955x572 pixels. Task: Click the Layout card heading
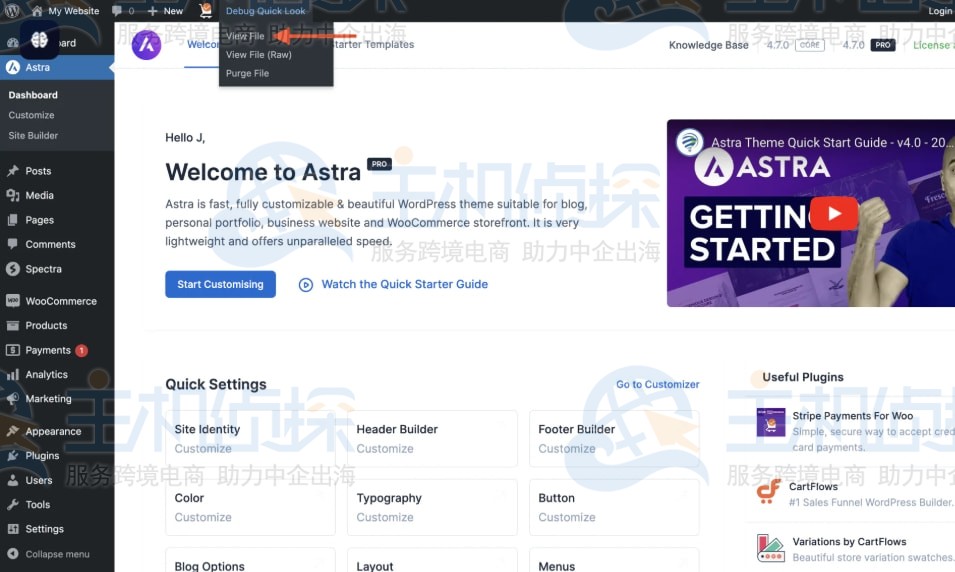tap(375, 566)
